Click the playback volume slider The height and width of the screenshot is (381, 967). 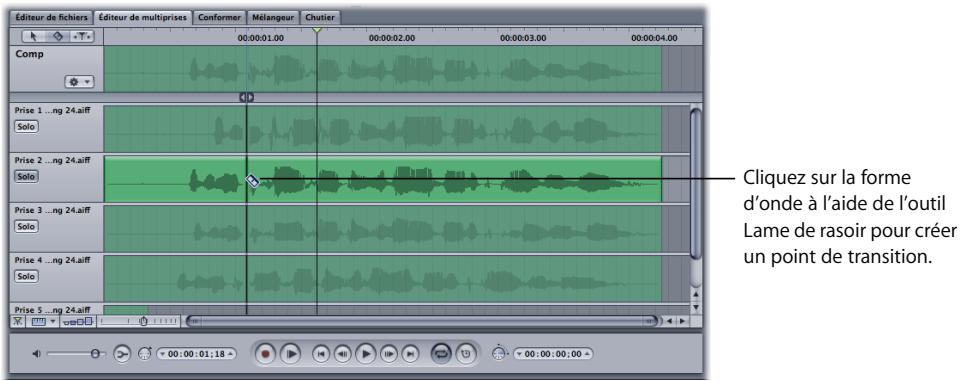(x=75, y=354)
